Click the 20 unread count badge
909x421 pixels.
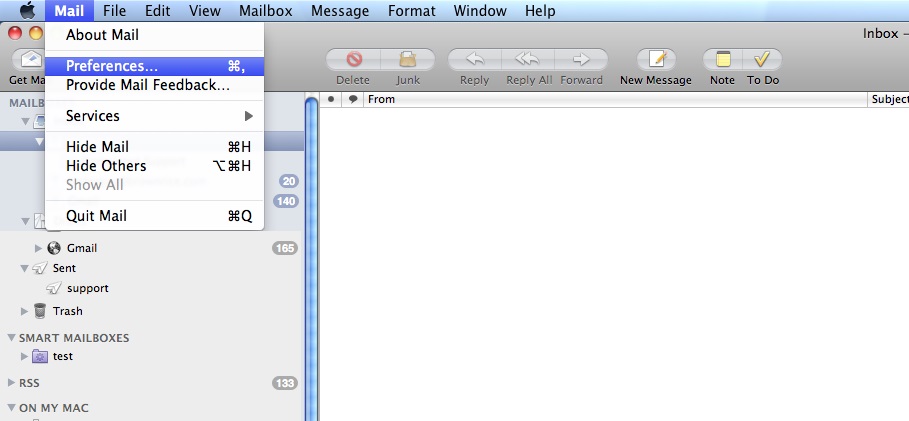pyautogui.click(x=288, y=182)
